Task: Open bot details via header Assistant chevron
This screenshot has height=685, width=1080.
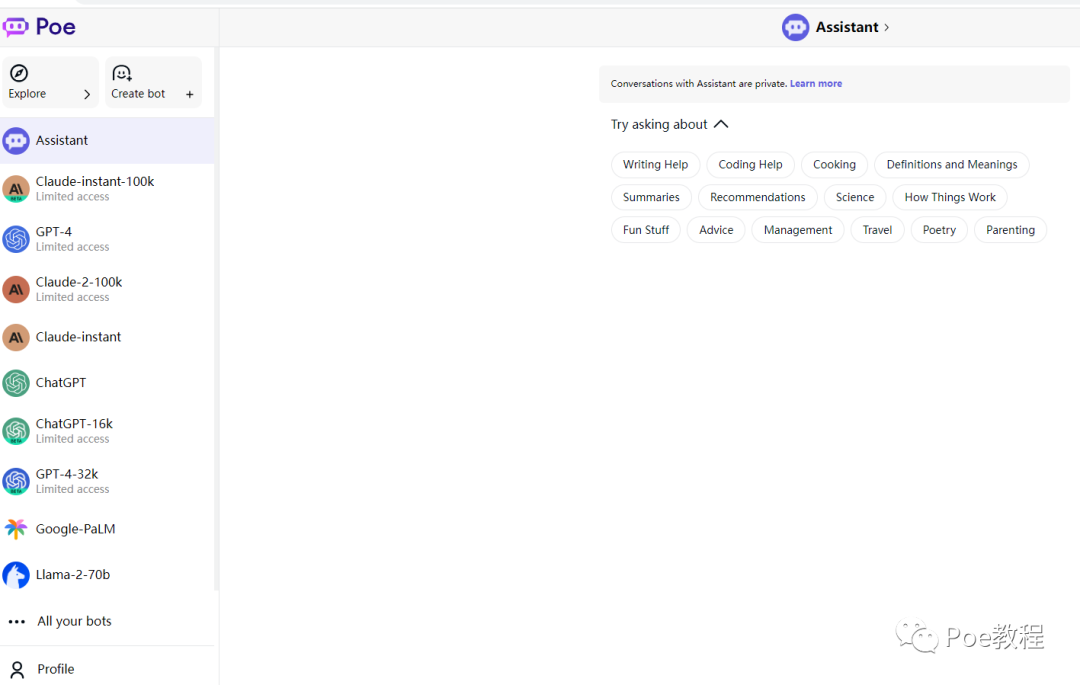Action: 886,28
